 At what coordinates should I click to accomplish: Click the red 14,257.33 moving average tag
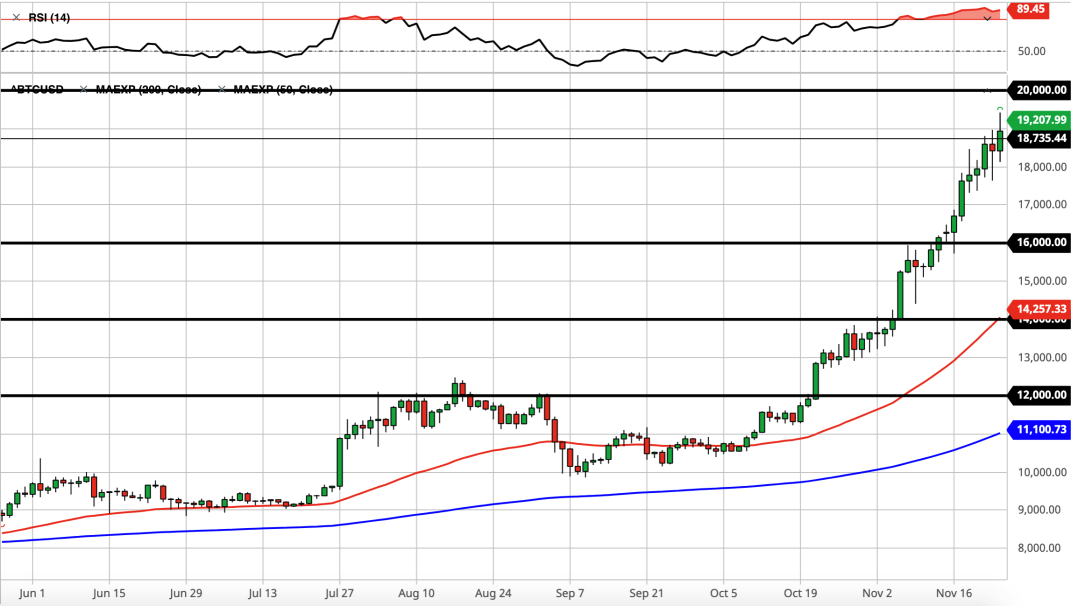(x=1040, y=309)
